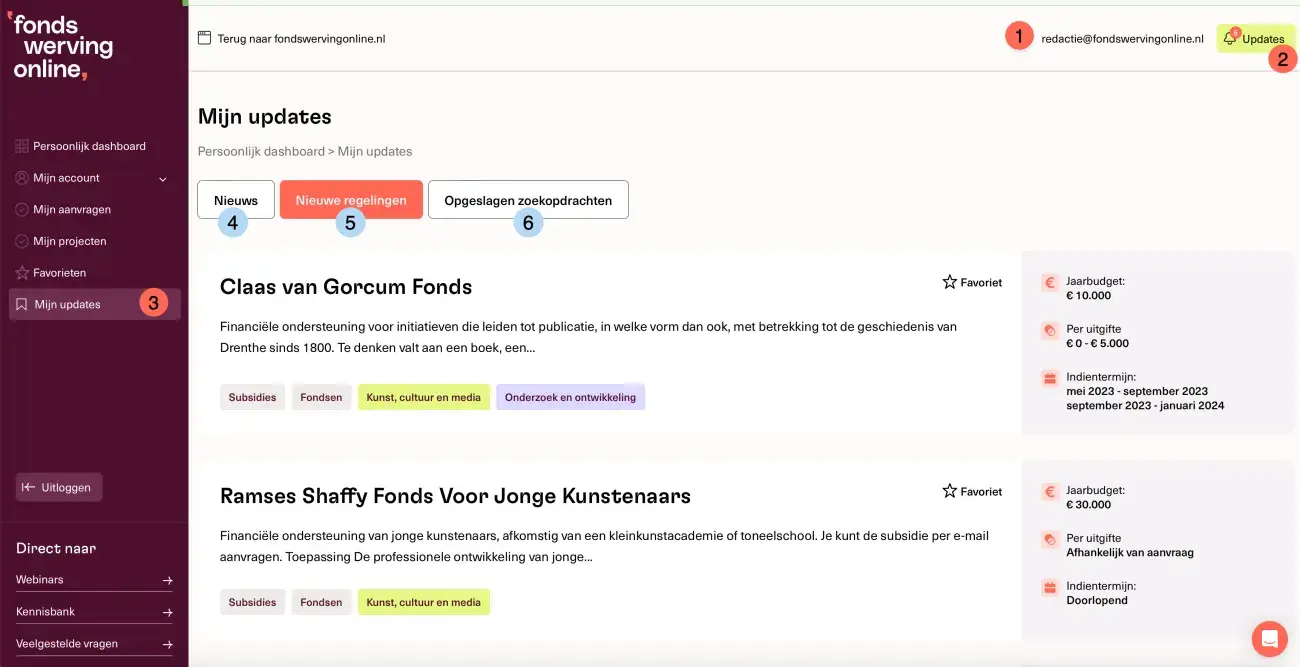The height and width of the screenshot is (667, 1300).
Task: Click the star icon beside Favorieten
Action: tap(20, 272)
